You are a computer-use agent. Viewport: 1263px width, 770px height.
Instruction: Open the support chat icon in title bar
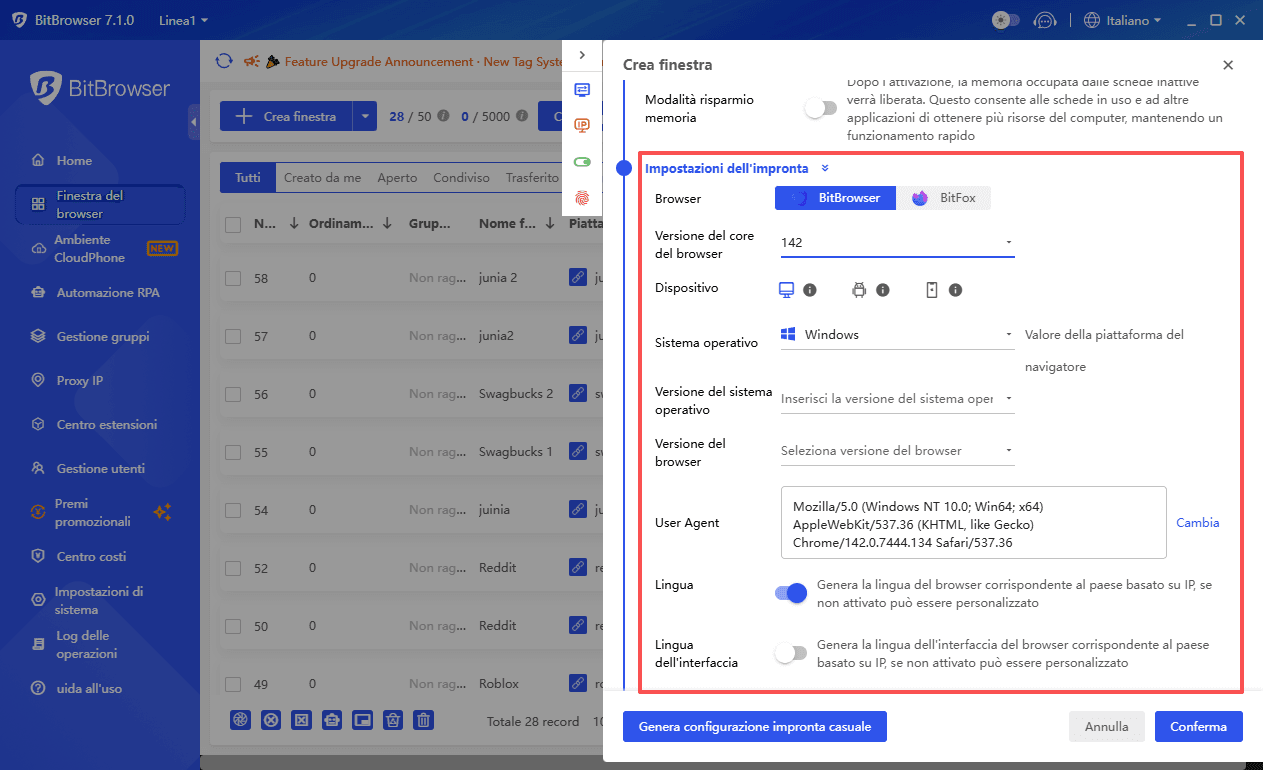tap(1045, 20)
